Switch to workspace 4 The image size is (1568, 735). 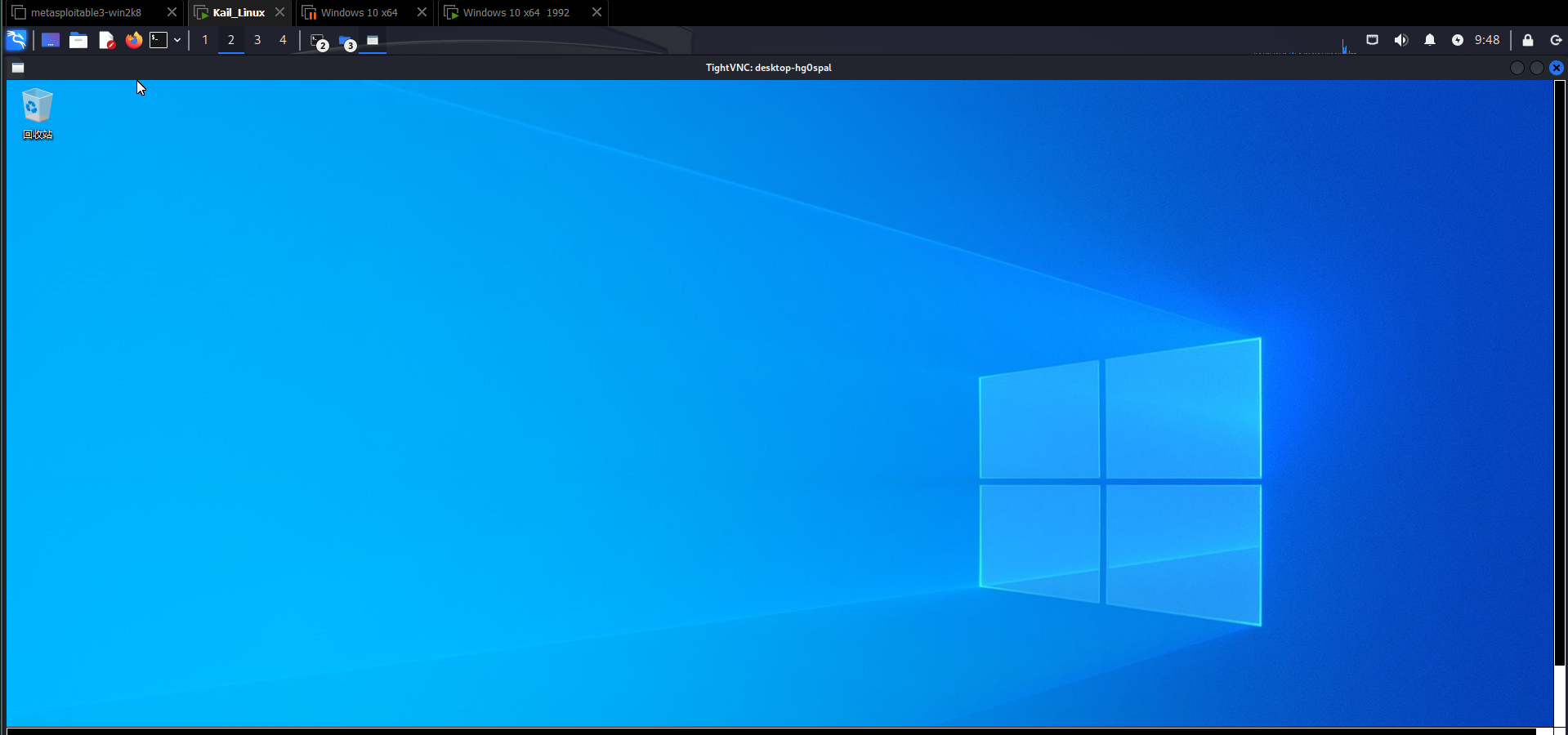point(283,40)
